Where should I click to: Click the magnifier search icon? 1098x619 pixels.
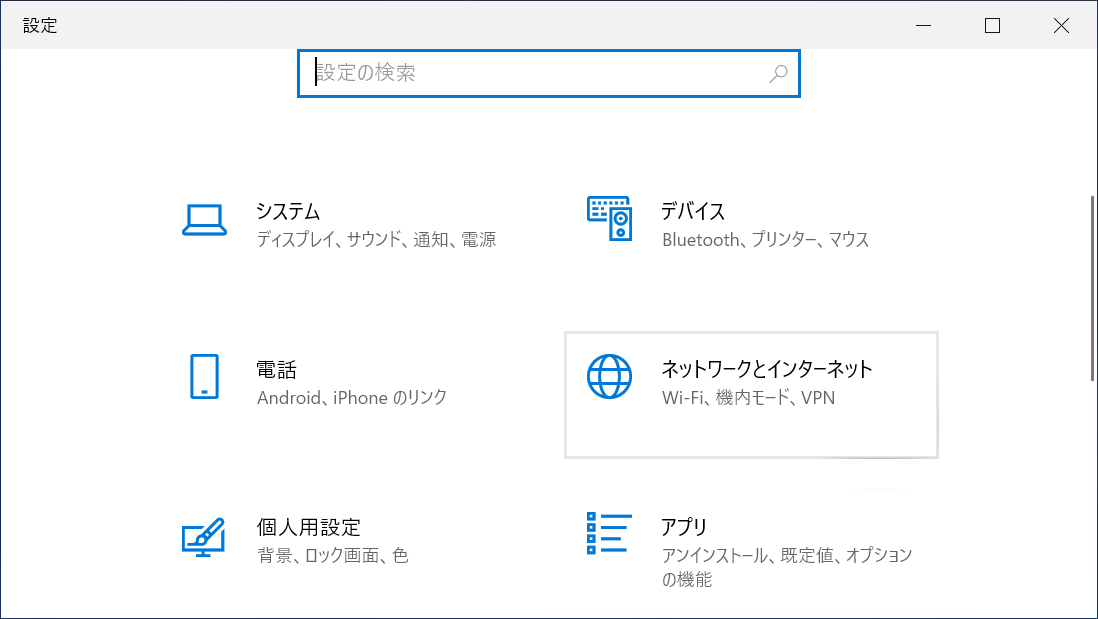[779, 74]
